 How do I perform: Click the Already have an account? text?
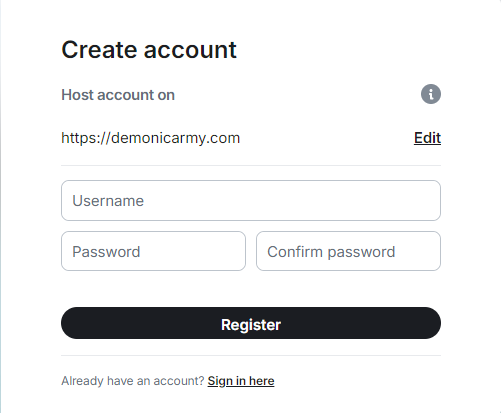(x=133, y=381)
